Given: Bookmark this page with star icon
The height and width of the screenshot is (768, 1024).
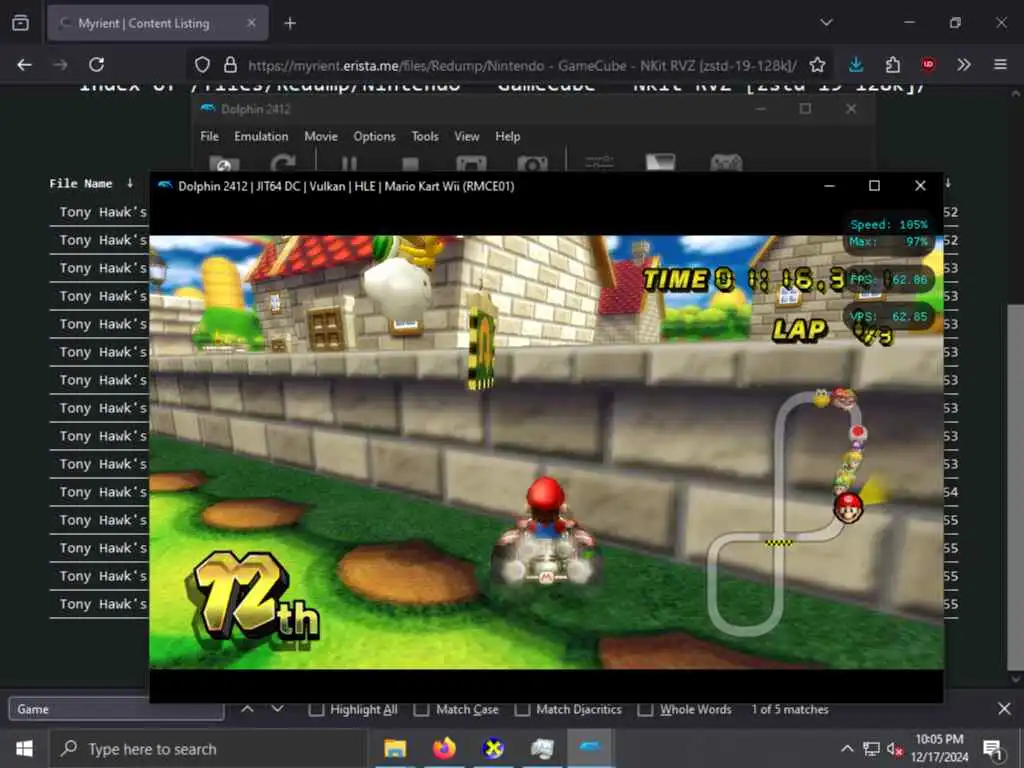Looking at the screenshot, I should pyautogui.click(x=817, y=65).
